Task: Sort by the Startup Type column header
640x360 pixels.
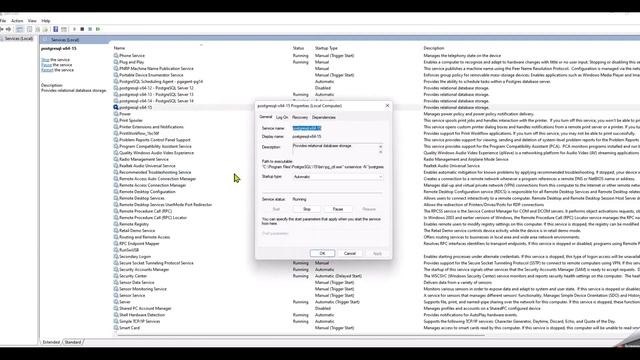Action: coord(326,48)
